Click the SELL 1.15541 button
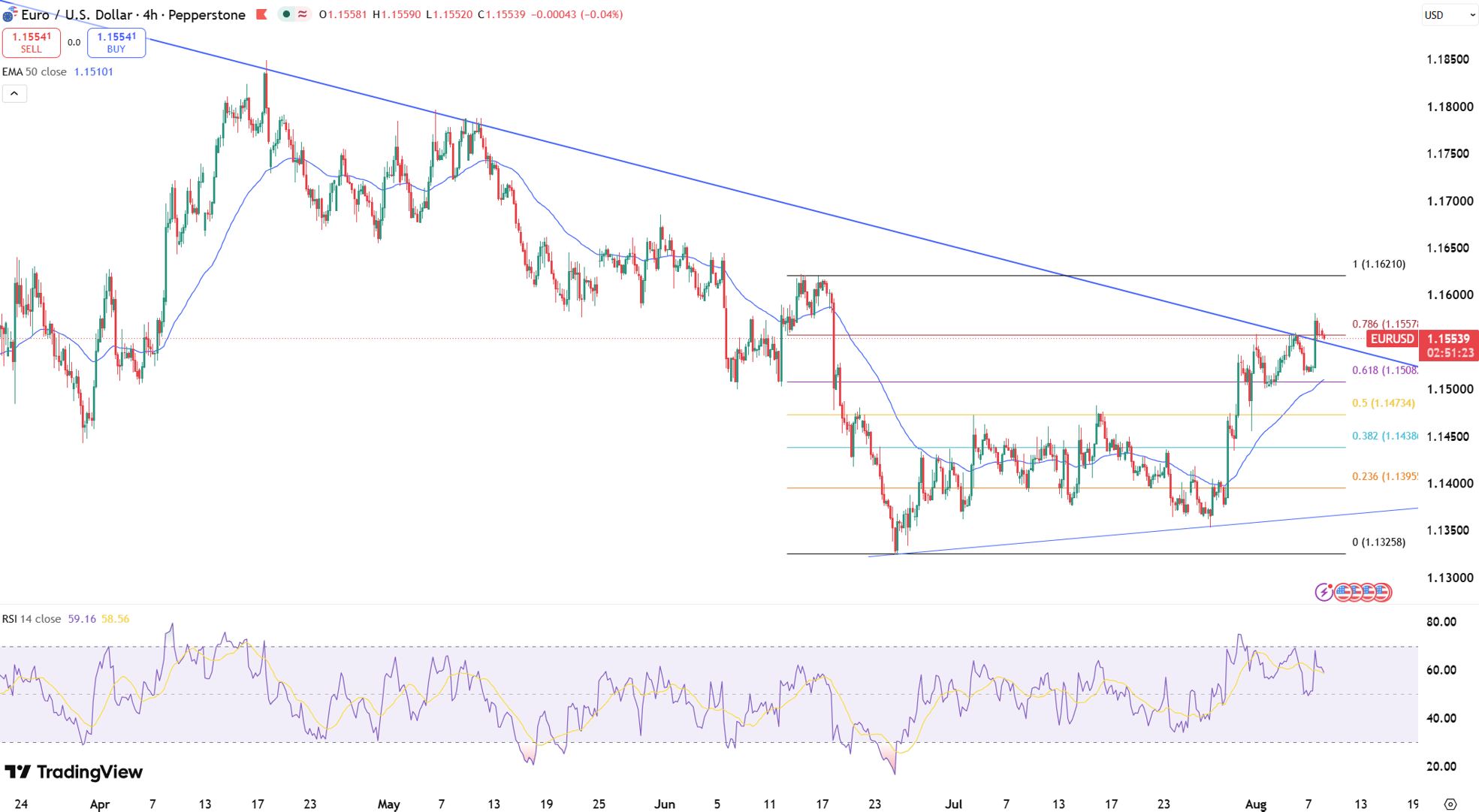Image resolution: width=1479 pixels, height=812 pixels. coord(32,43)
